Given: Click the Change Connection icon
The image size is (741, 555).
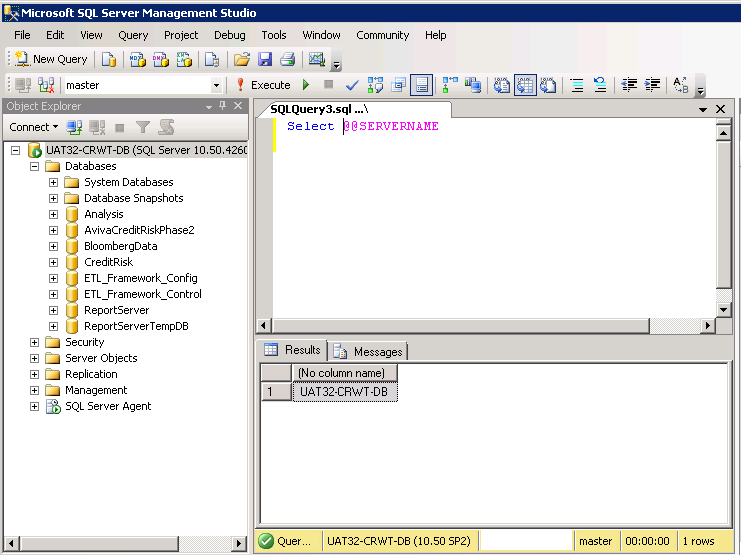Looking at the screenshot, I should click(46, 85).
